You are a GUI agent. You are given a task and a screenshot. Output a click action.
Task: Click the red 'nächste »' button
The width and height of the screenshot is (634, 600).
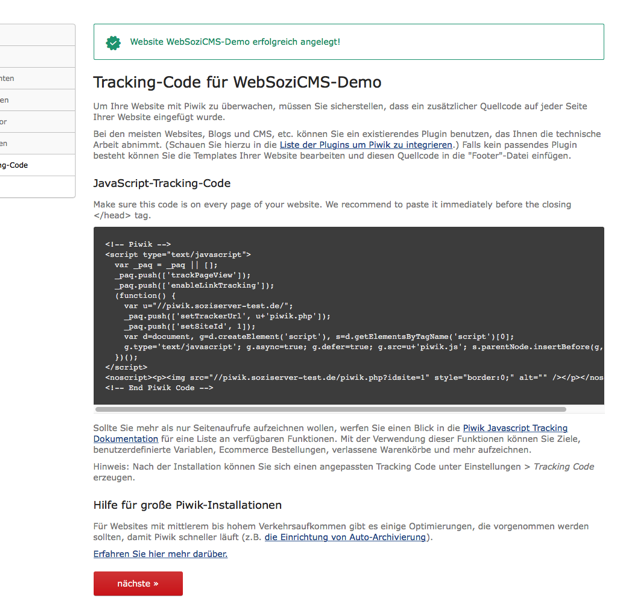coord(138,583)
